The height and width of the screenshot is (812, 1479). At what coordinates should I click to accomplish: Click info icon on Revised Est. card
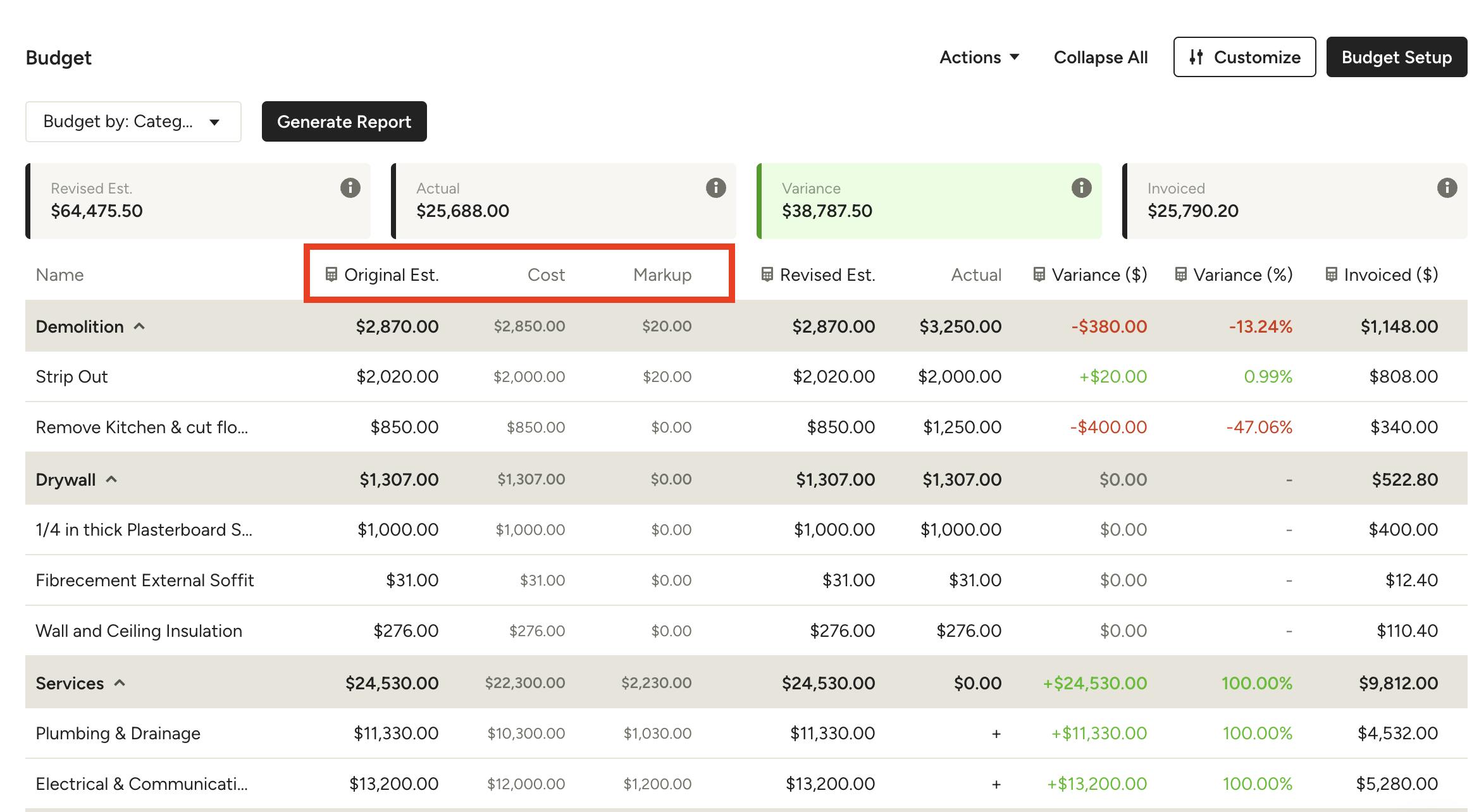click(350, 188)
